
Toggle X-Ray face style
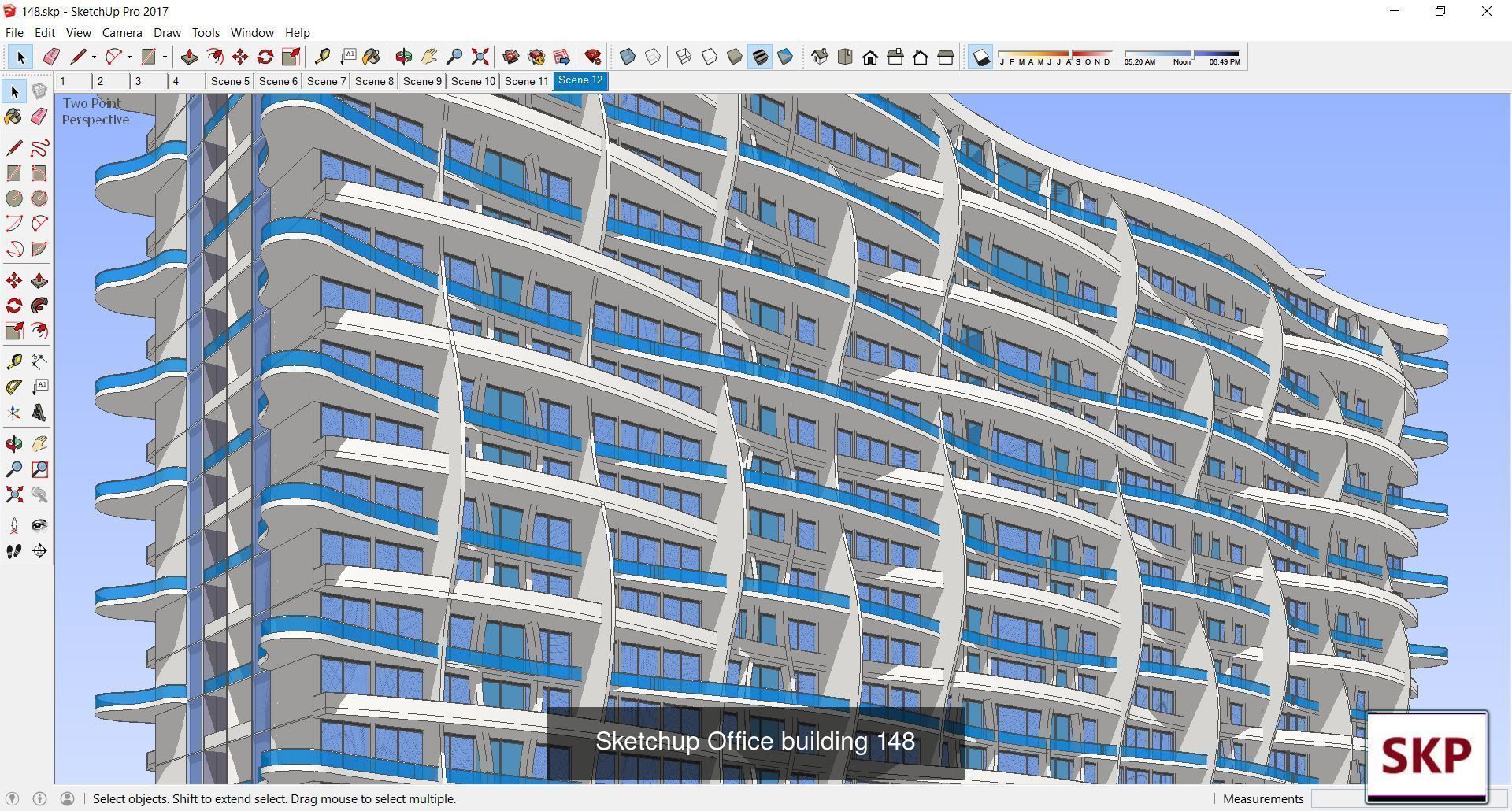[628, 57]
